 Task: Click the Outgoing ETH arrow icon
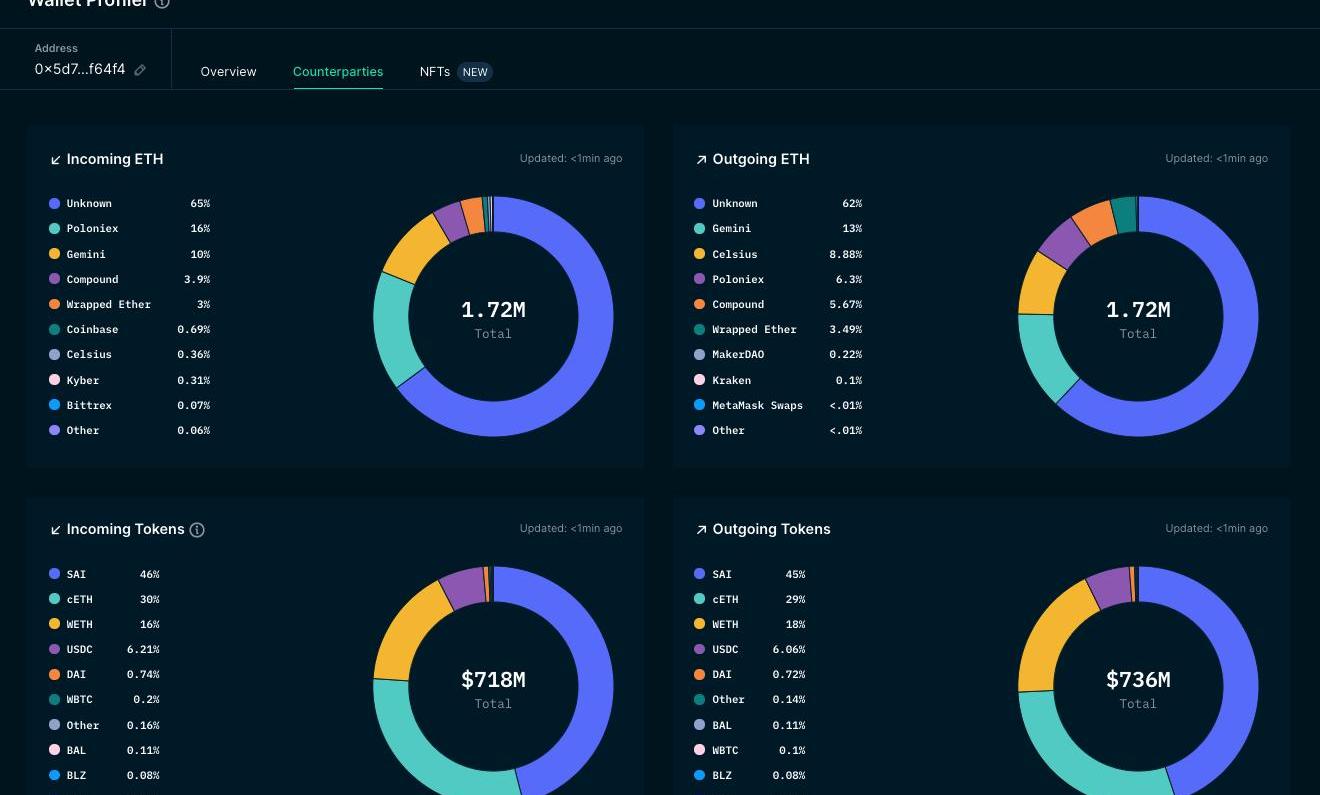tap(701, 160)
